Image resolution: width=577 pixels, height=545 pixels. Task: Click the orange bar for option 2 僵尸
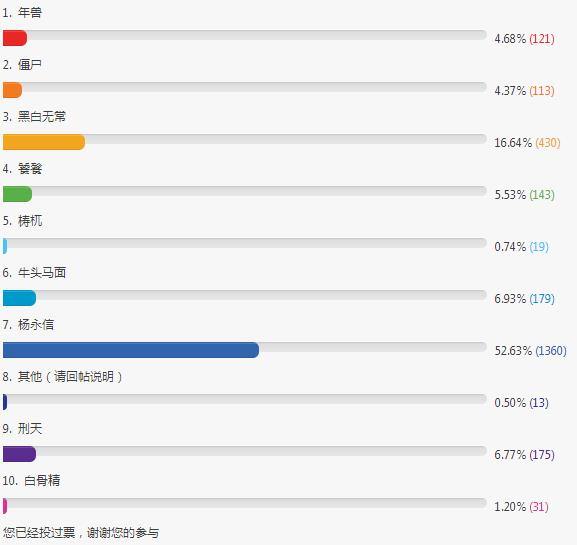pyautogui.click(x=13, y=90)
